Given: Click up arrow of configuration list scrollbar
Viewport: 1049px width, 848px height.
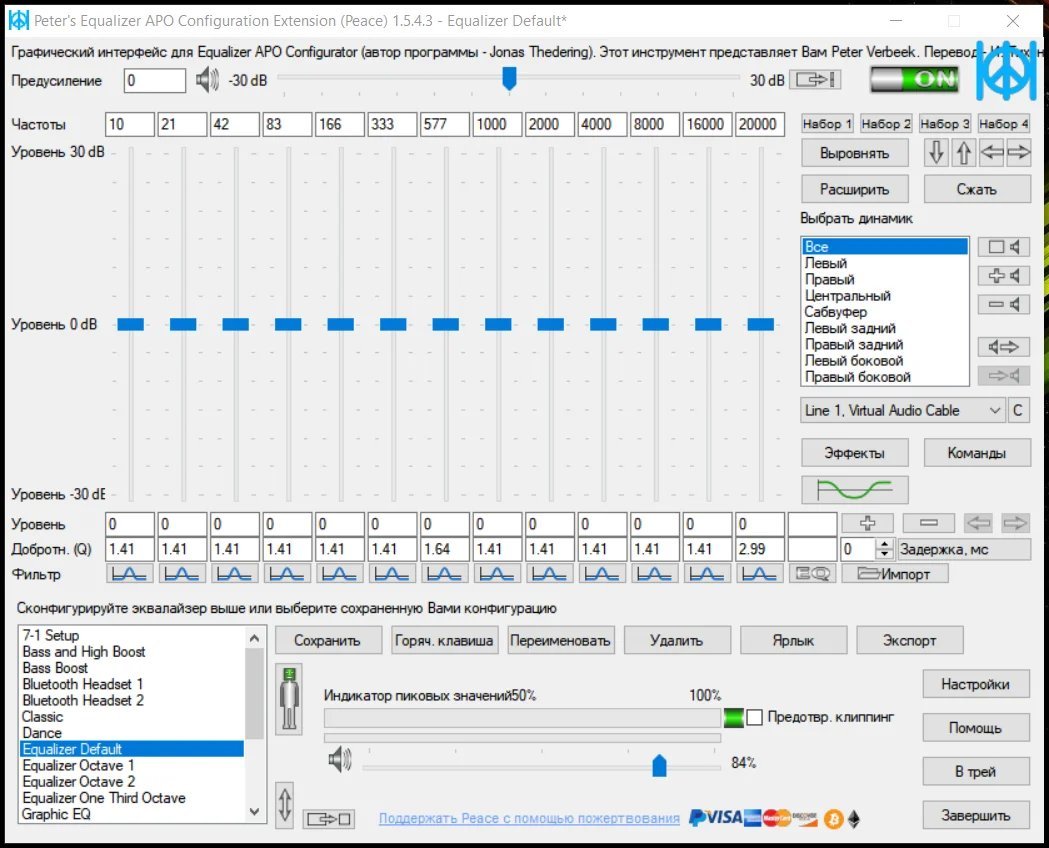Looking at the screenshot, I should (x=254, y=639).
